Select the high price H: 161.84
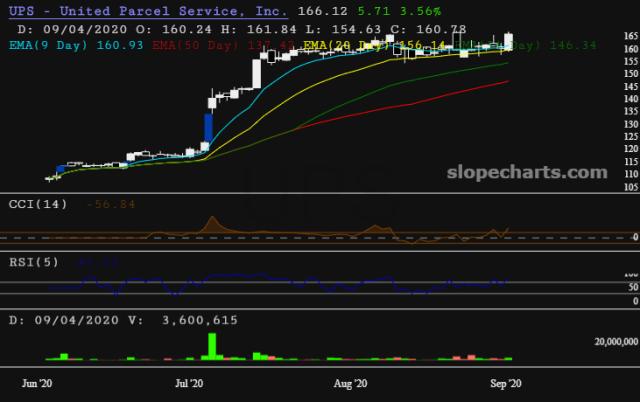640x402 pixels. click(x=259, y=29)
